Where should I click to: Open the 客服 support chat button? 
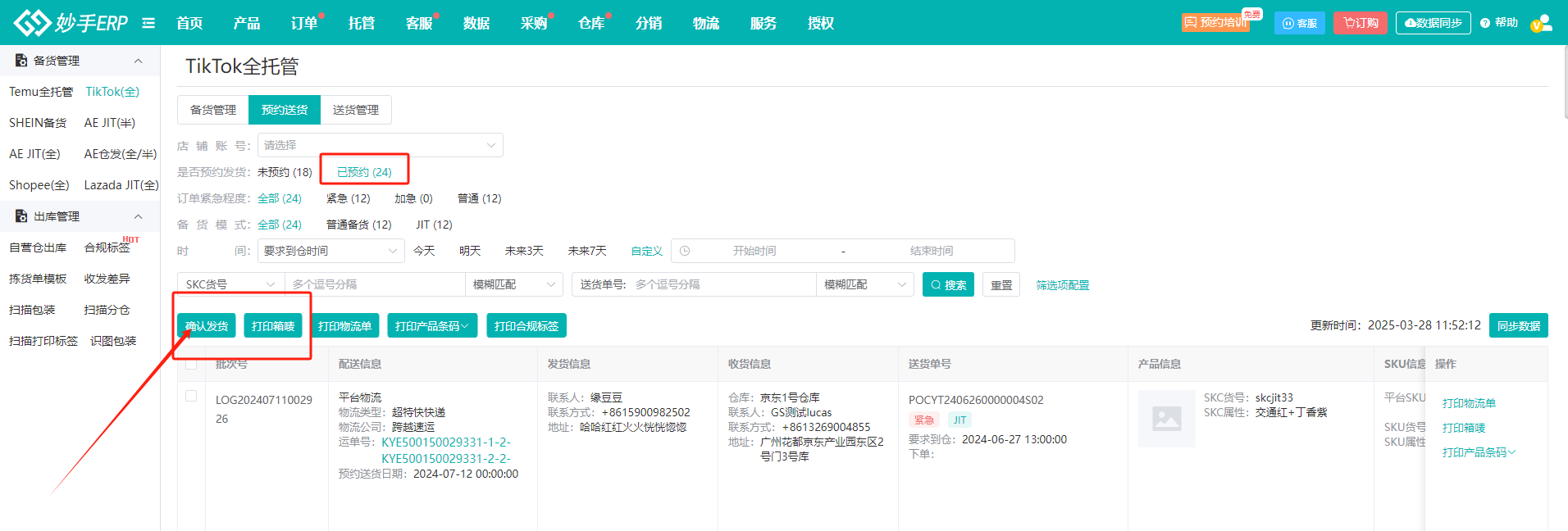pyautogui.click(x=1300, y=23)
